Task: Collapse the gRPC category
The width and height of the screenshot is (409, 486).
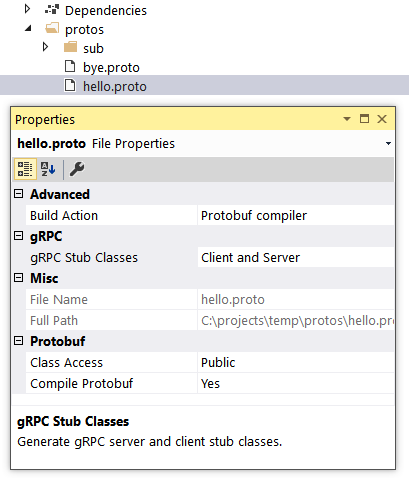Action: [19, 236]
